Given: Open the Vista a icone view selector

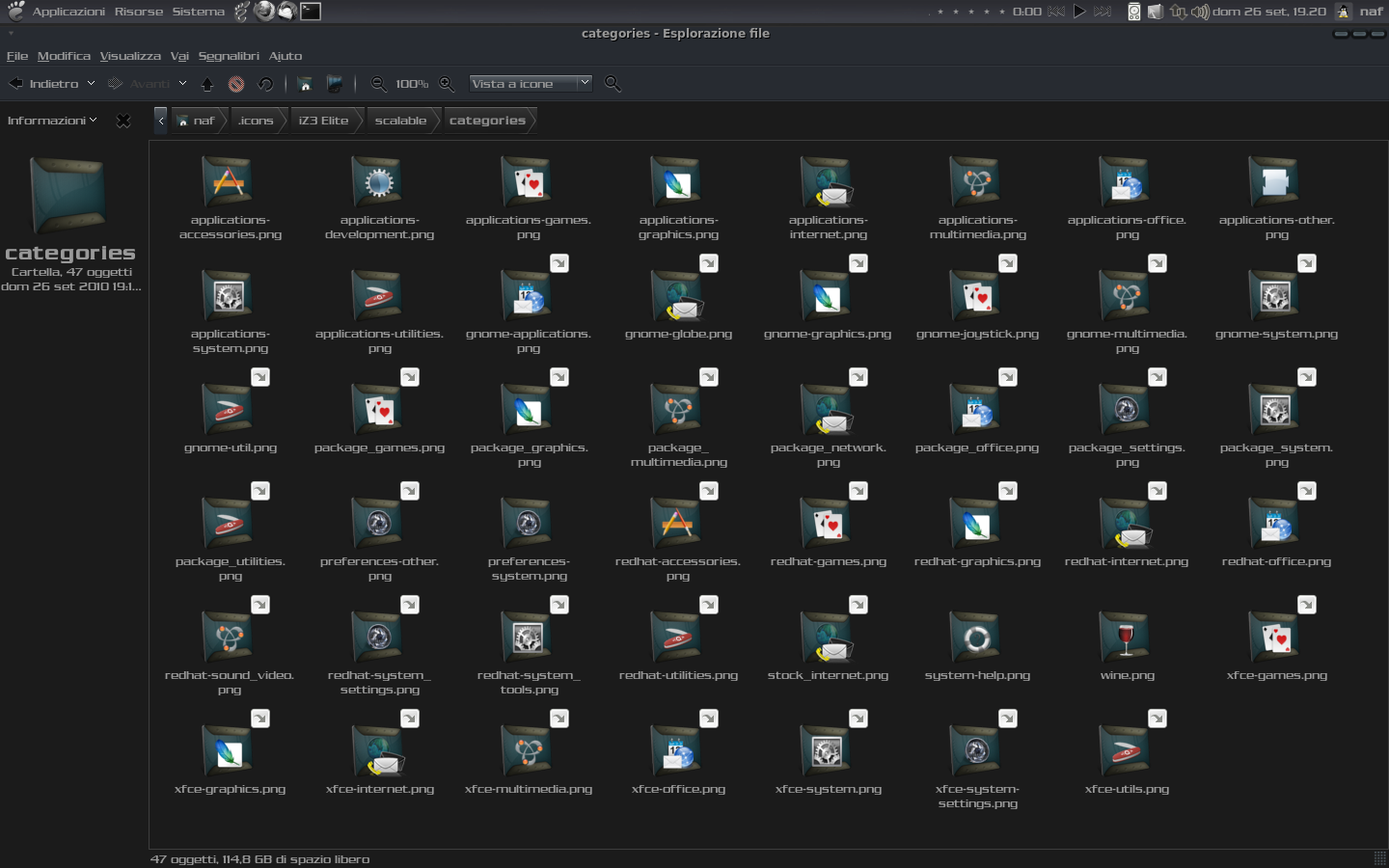Looking at the screenshot, I should (x=531, y=84).
